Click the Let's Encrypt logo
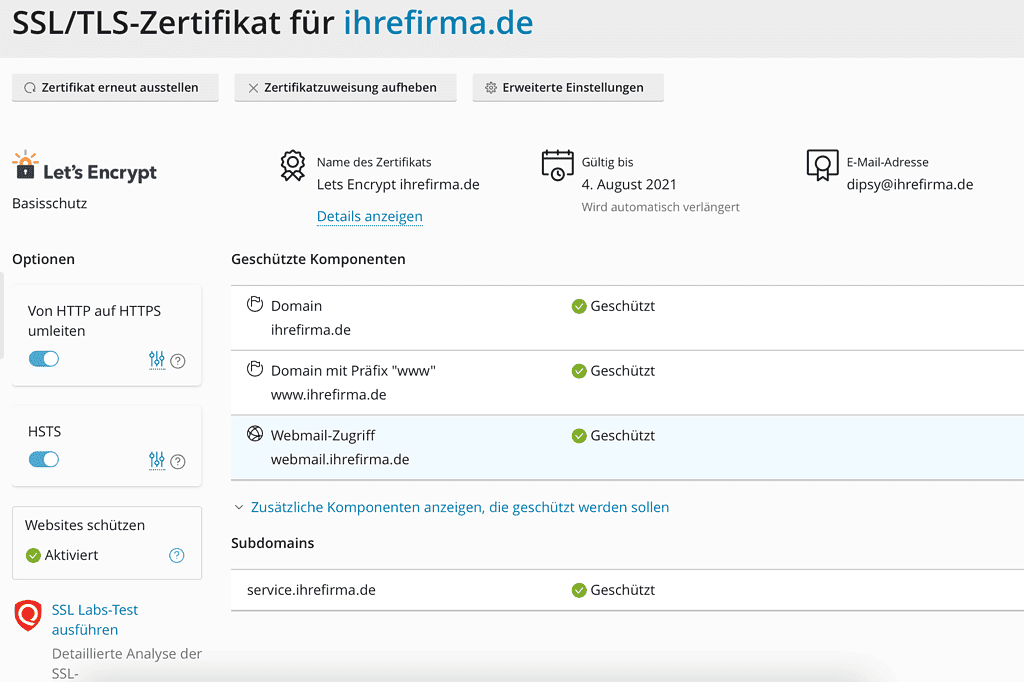The width and height of the screenshot is (1024, 682). coord(85,169)
